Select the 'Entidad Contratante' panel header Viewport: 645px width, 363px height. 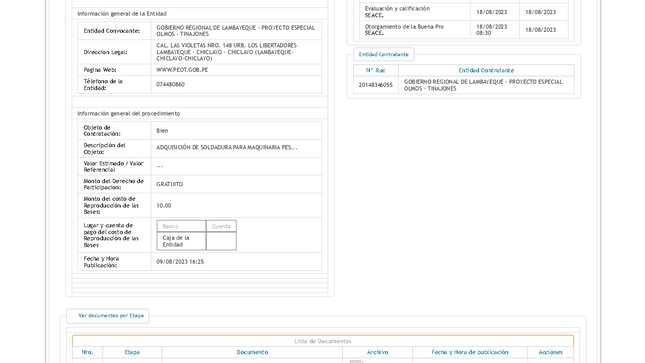pyautogui.click(x=384, y=54)
